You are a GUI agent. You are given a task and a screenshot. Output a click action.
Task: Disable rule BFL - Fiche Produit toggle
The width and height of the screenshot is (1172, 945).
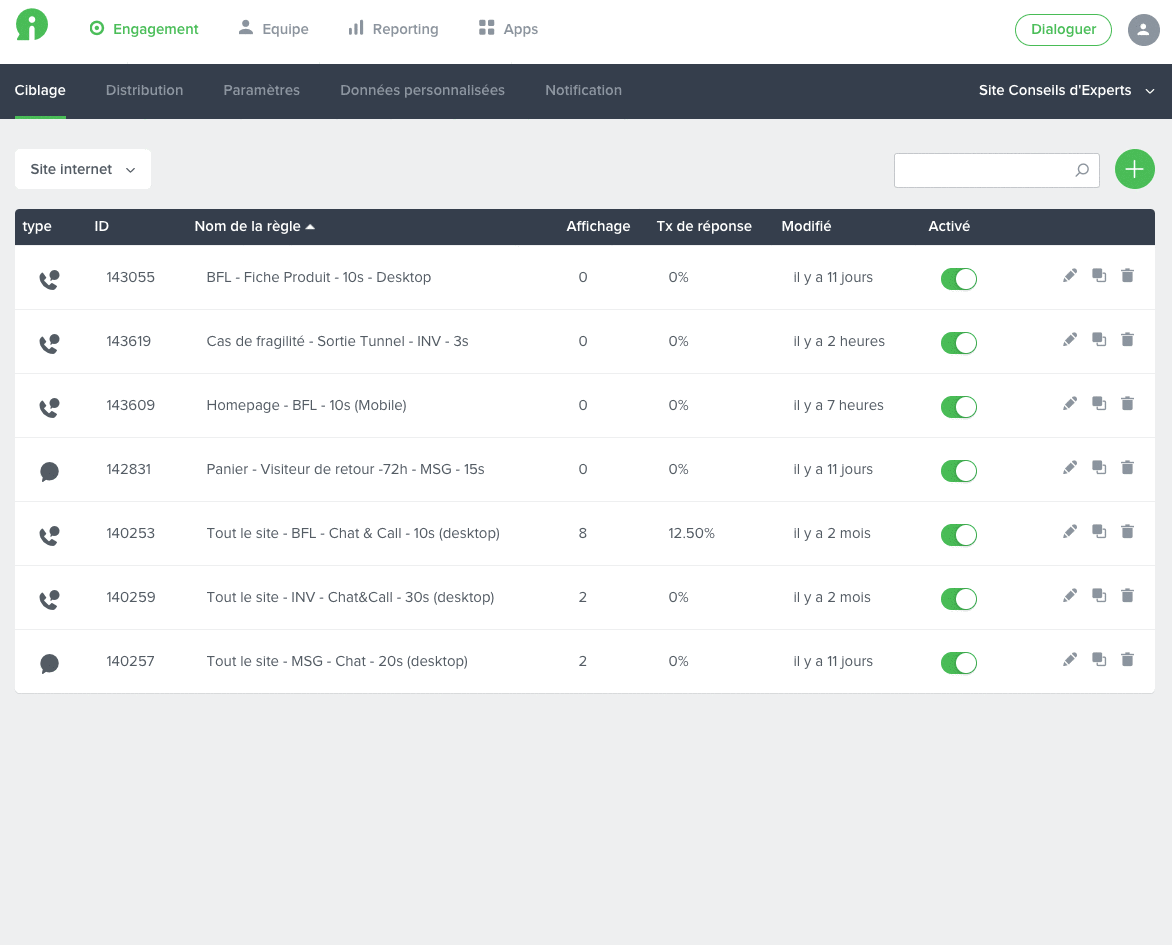tap(959, 279)
